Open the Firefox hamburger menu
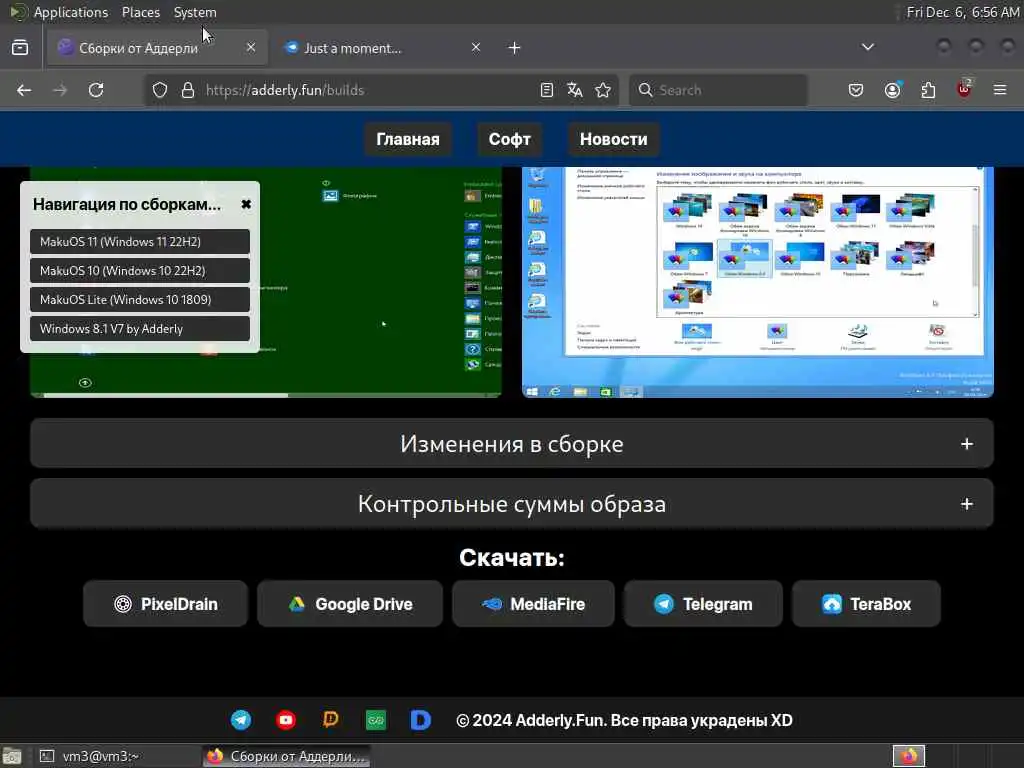 coord(1000,90)
